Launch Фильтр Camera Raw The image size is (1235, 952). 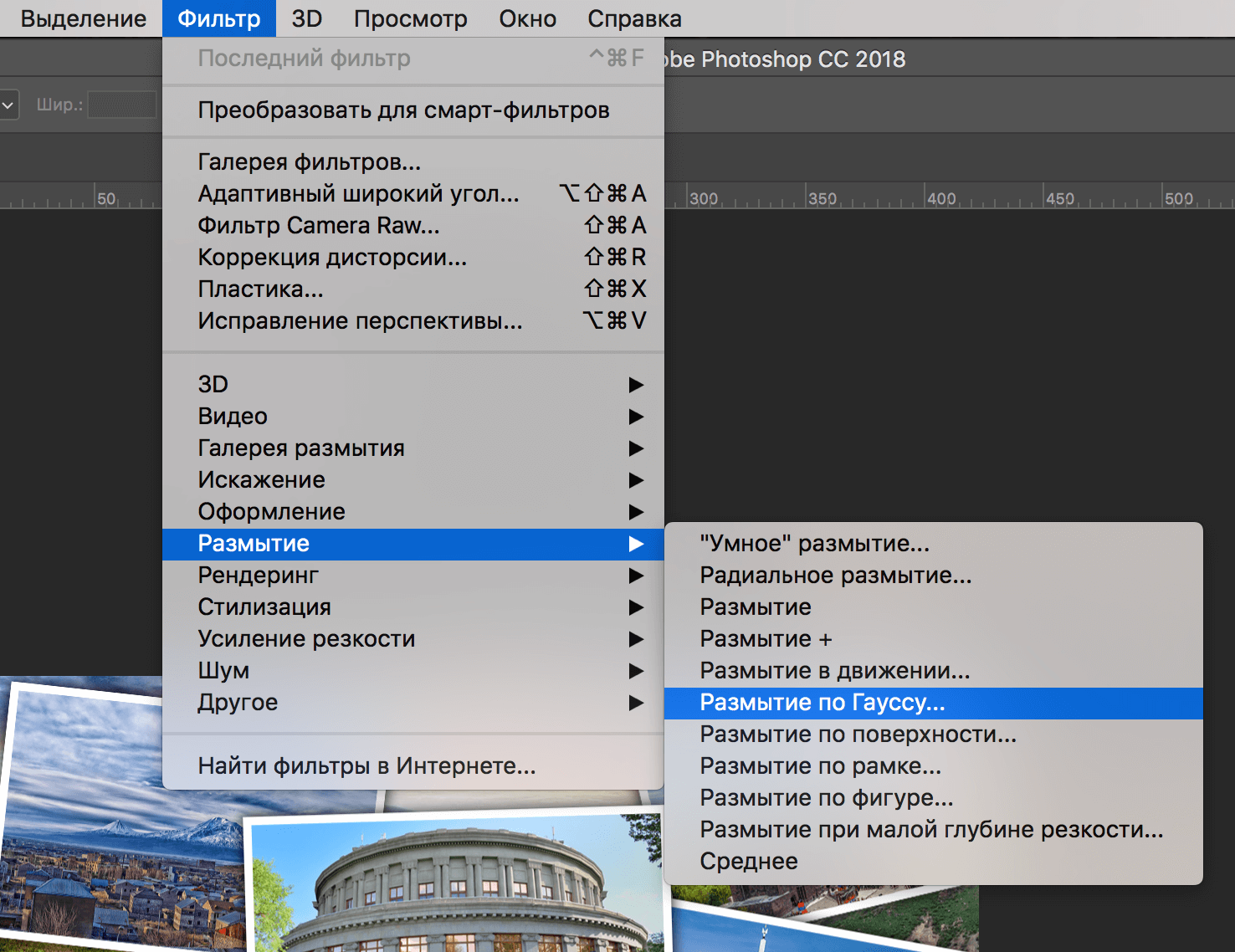click(x=319, y=225)
